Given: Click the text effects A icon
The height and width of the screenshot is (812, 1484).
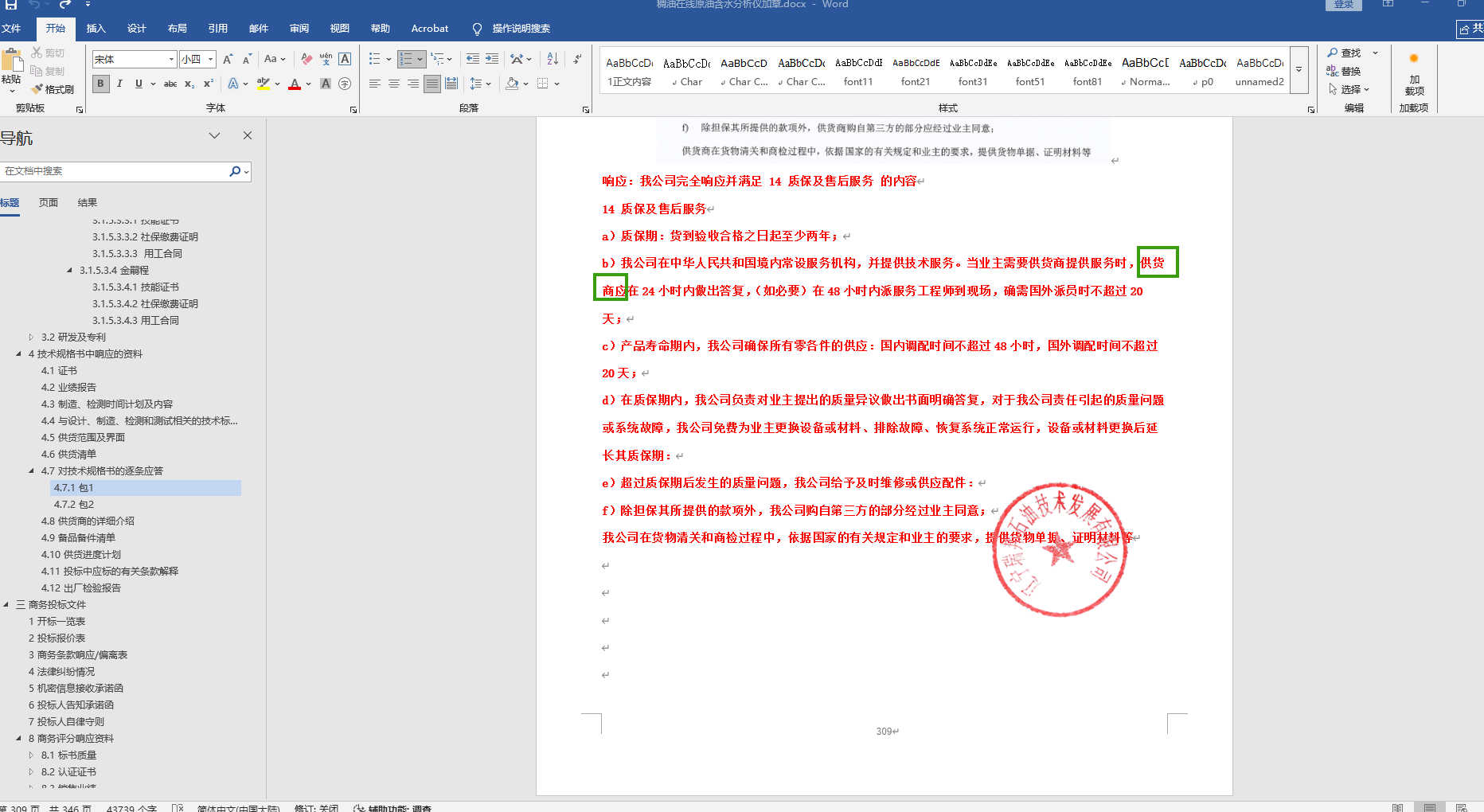Looking at the screenshot, I should pos(233,84).
